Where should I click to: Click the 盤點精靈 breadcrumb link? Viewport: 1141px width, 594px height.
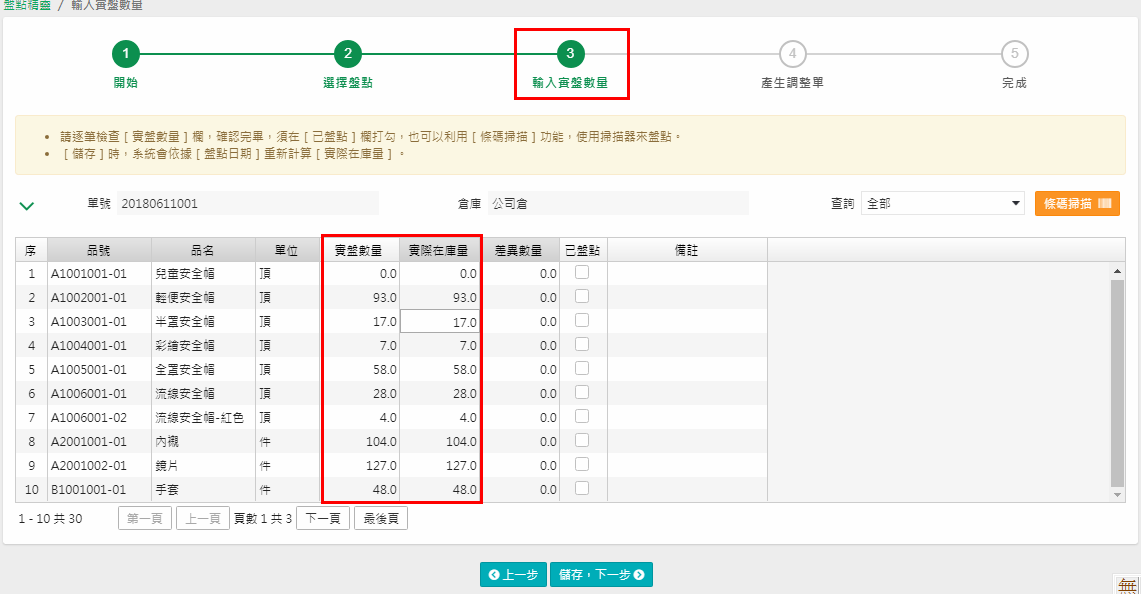coord(27,5)
